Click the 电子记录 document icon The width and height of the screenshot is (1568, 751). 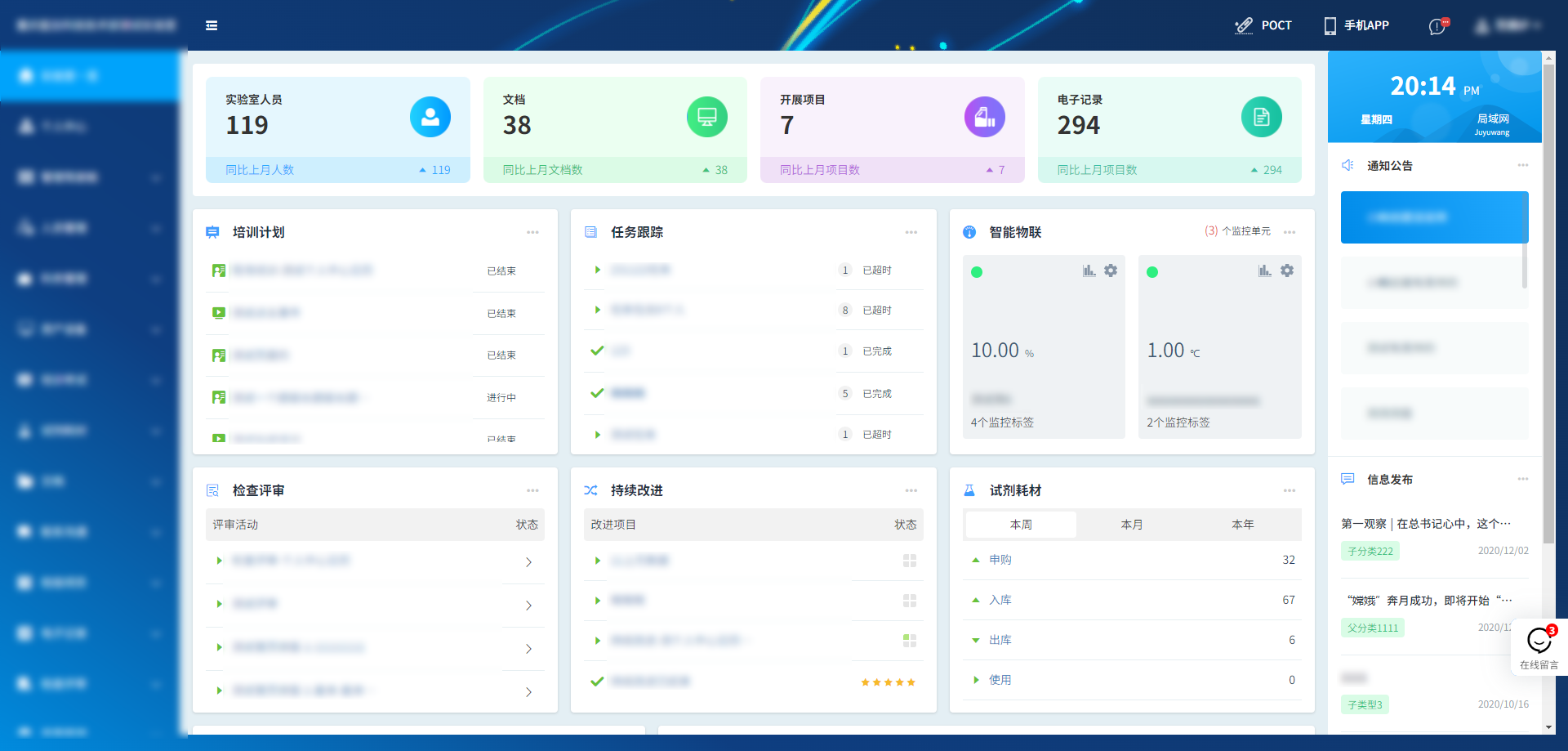point(1261,117)
